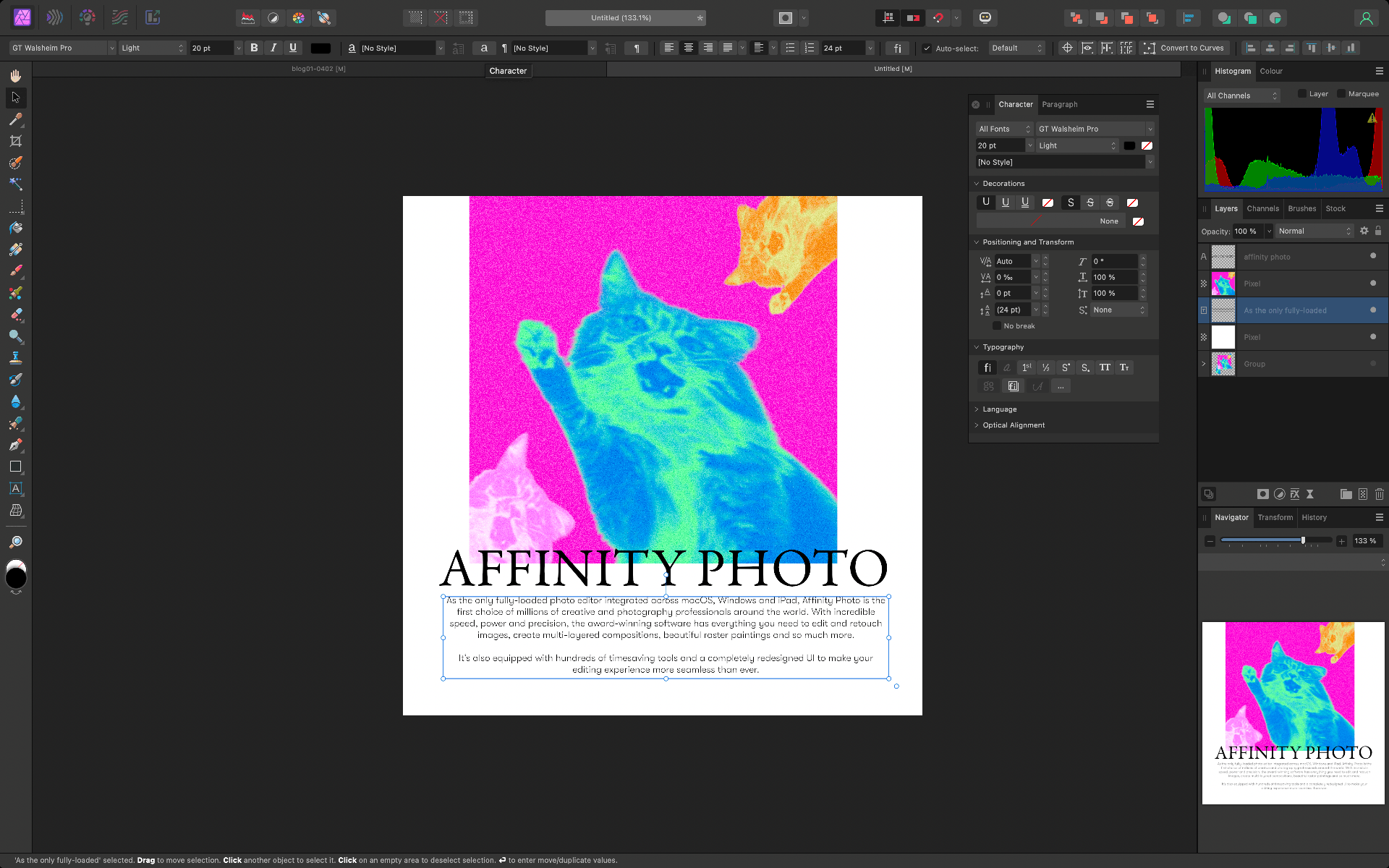
Task: Show special characters pilcrow button
Action: click(637, 48)
